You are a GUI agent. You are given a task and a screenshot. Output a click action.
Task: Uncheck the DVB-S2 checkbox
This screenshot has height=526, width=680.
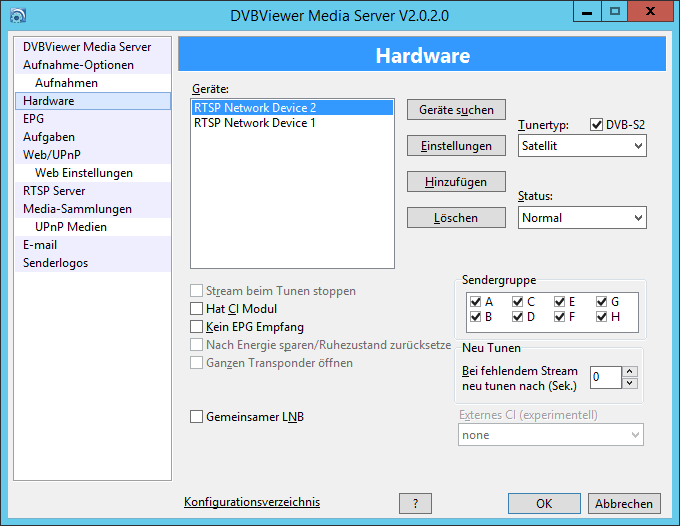point(597,125)
